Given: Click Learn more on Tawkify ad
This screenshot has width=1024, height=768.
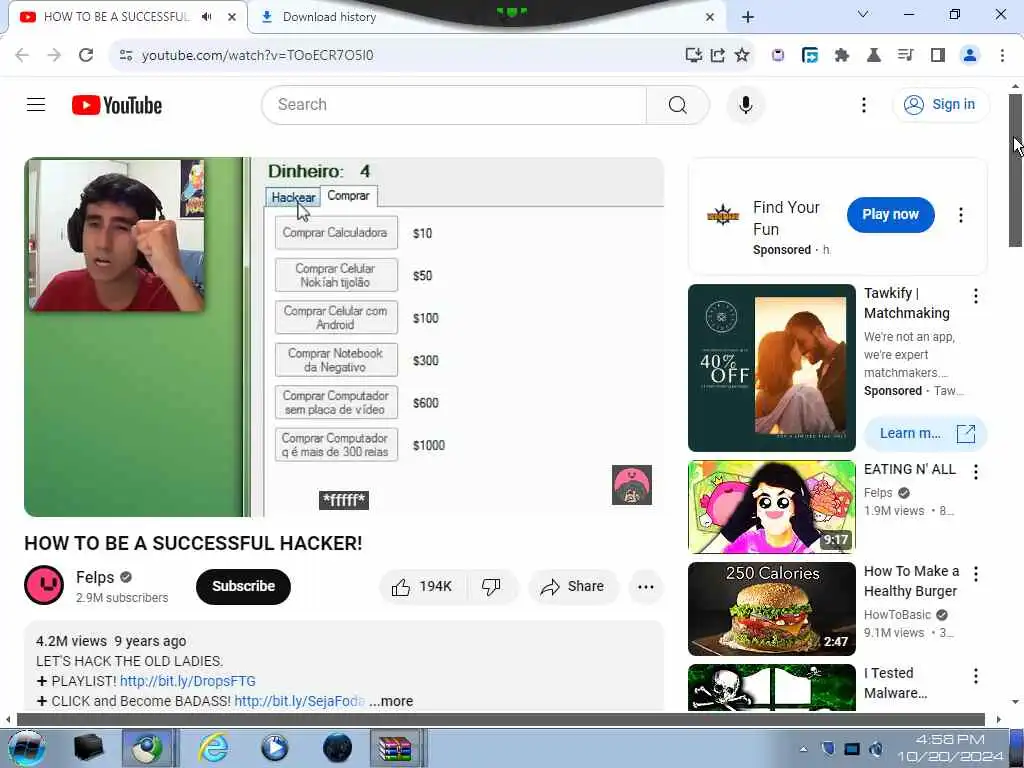Looking at the screenshot, I should (925, 433).
